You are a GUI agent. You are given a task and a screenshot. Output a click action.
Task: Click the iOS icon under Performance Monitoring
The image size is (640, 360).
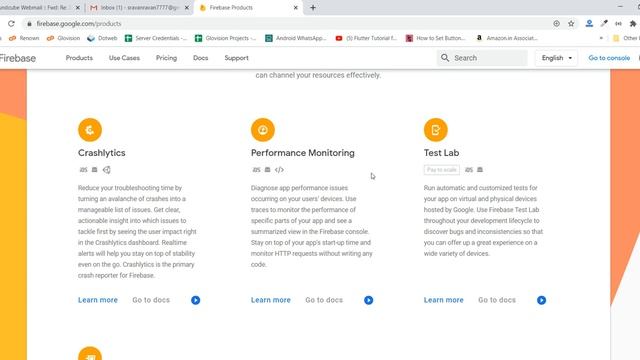(x=256, y=170)
